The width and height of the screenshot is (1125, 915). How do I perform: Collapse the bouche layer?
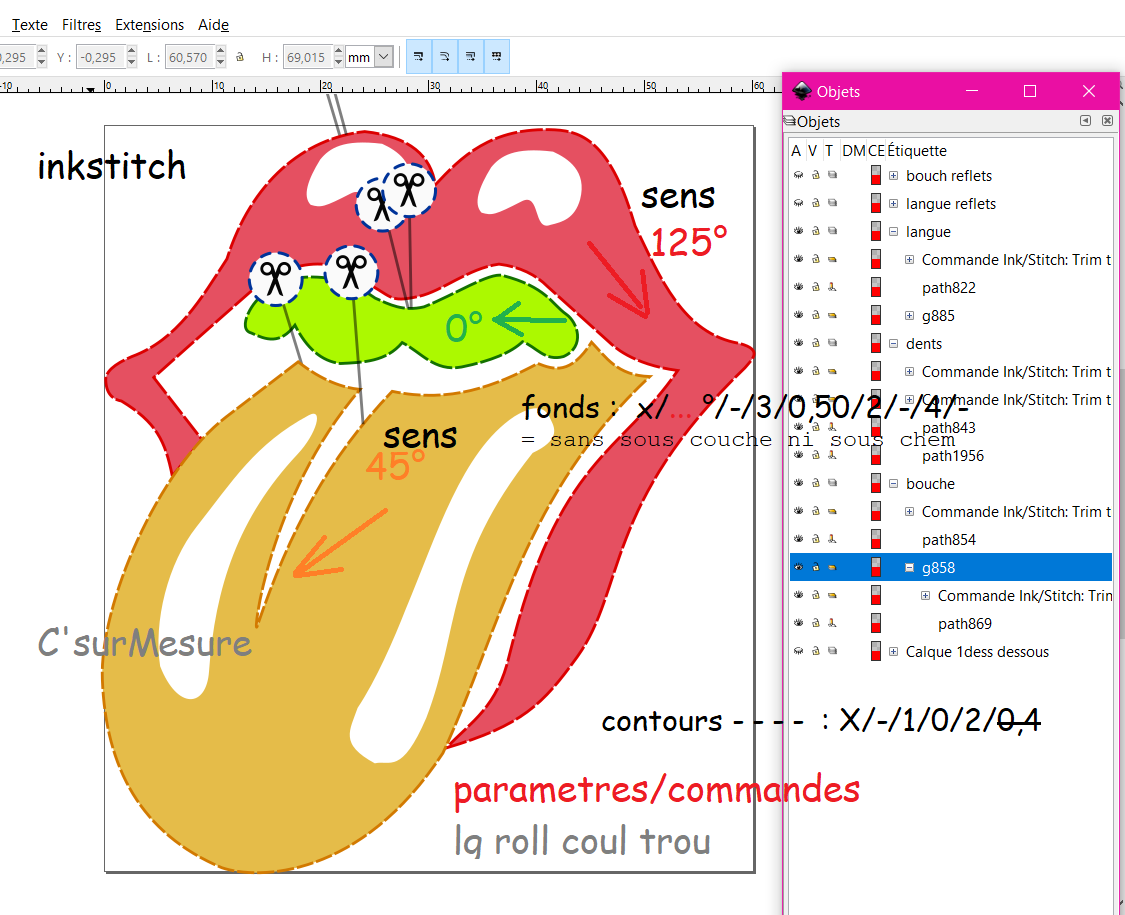[893, 483]
